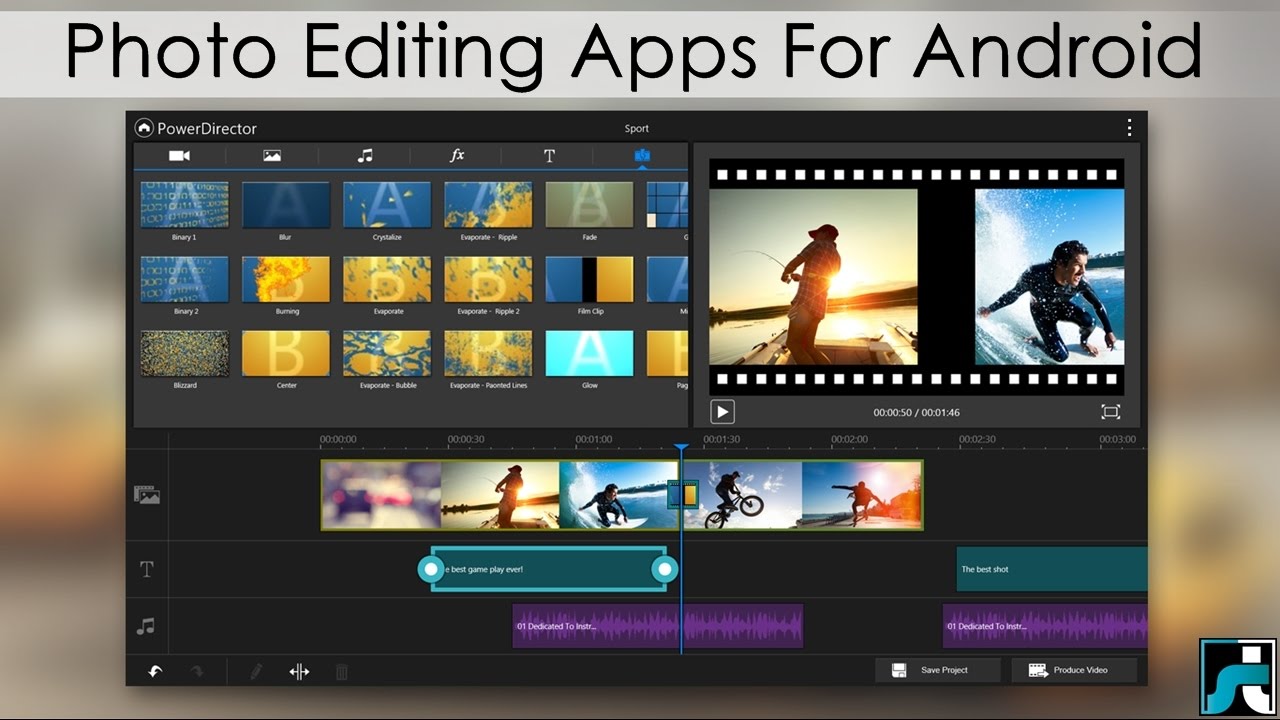This screenshot has width=1280, height=720.
Task: Choose the Evaporate transition thumbnail
Action: (387, 280)
